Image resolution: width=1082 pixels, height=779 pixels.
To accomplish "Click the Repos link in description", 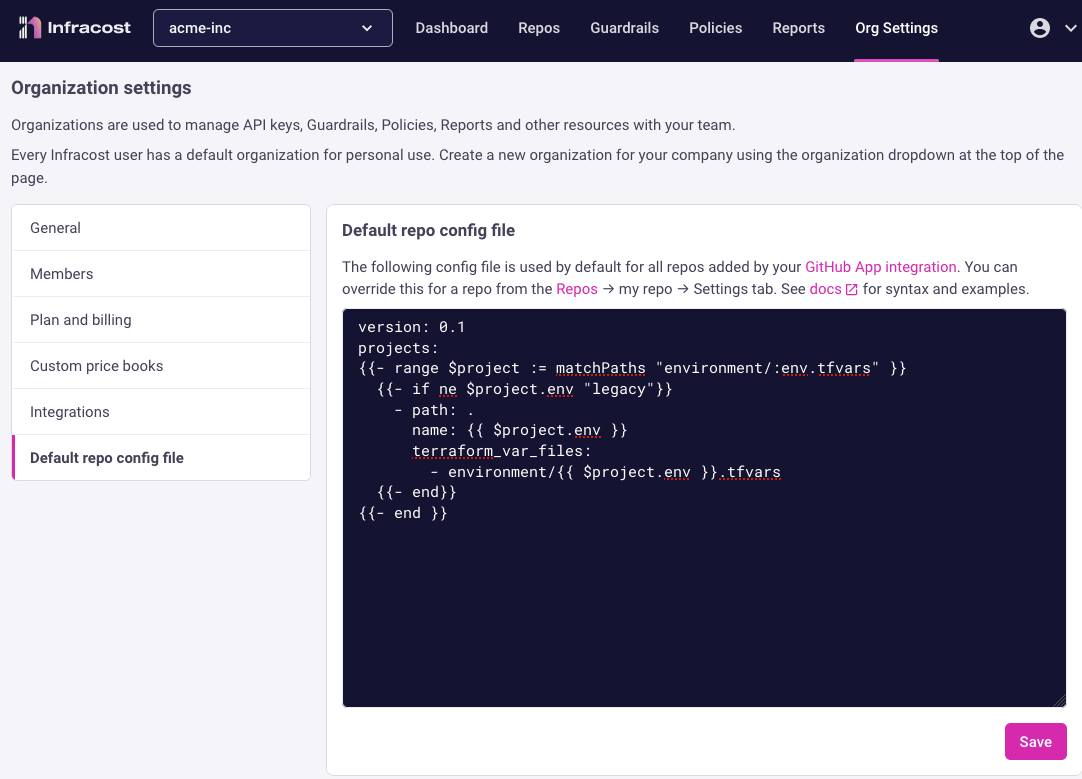I will [577, 289].
